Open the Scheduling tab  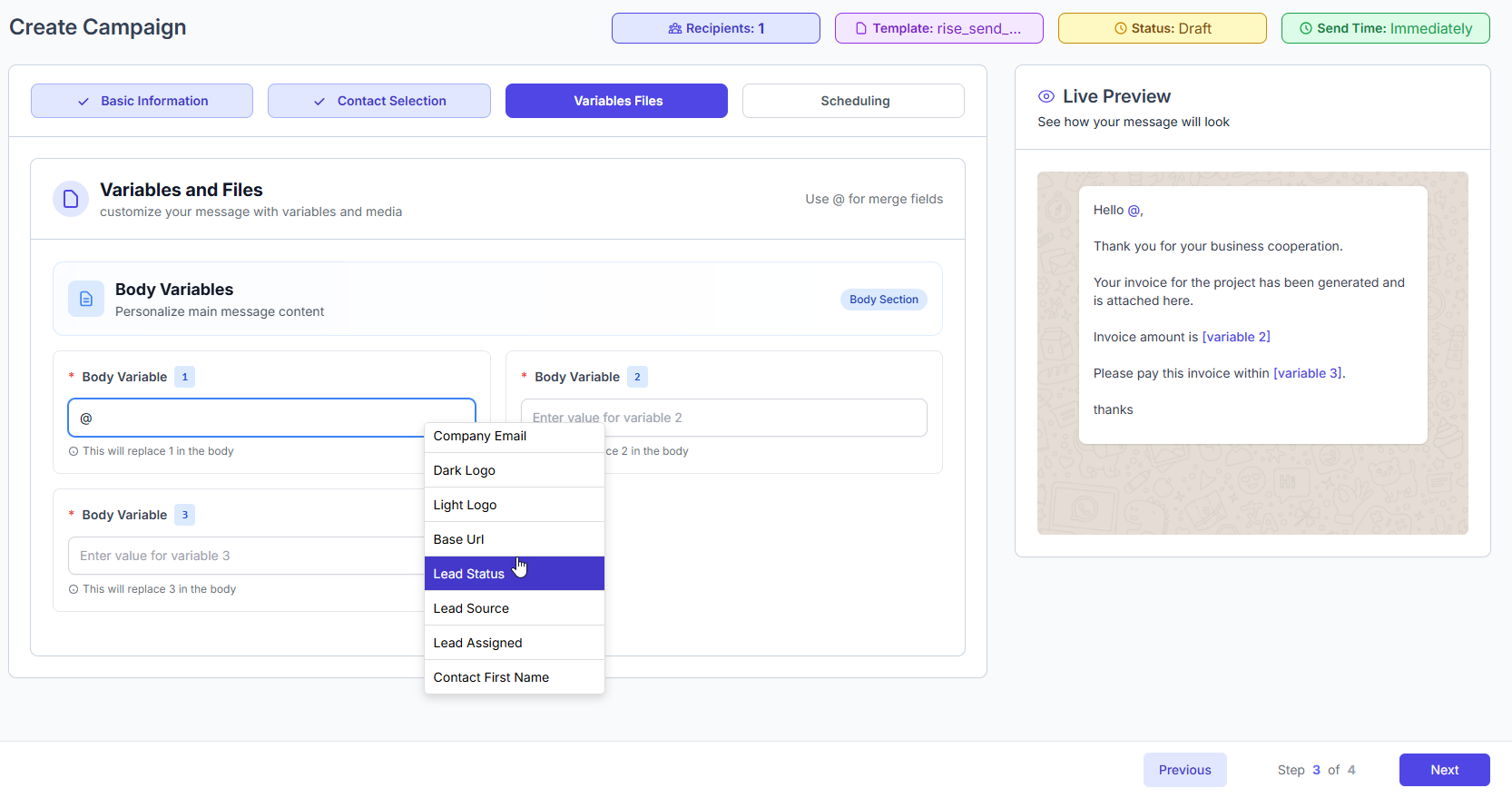853,101
